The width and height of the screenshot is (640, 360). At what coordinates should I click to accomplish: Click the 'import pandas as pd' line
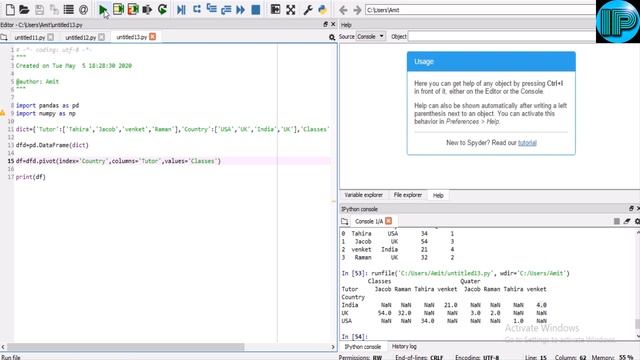47,105
